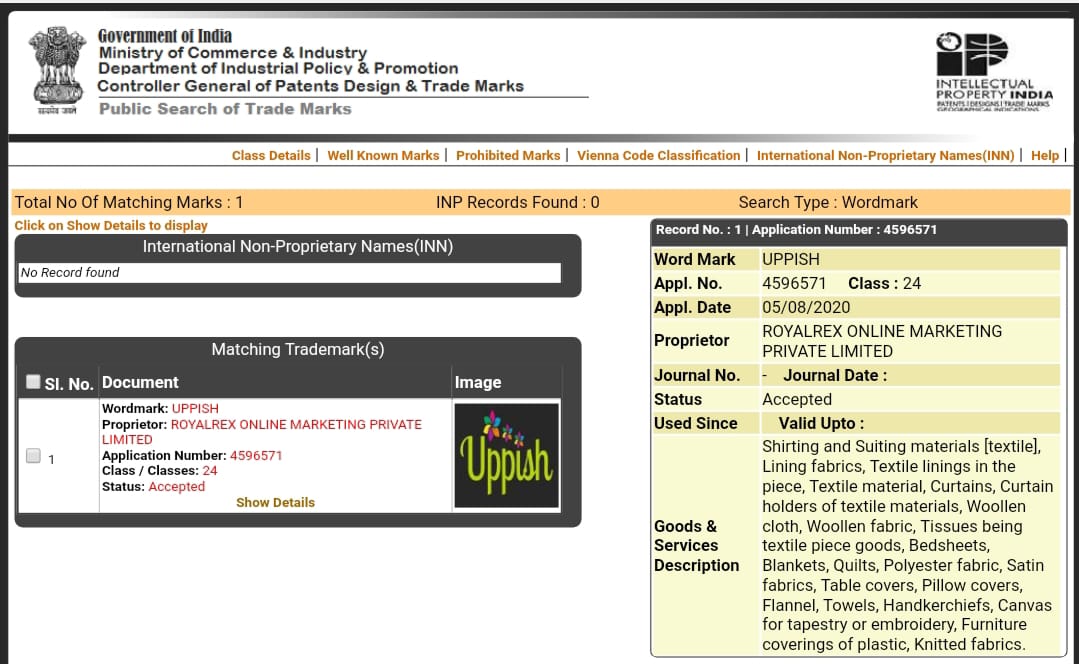The image size is (1079, 664).
Task: Click Class / Classes: 24 text
Action: (x=160, y=471)
